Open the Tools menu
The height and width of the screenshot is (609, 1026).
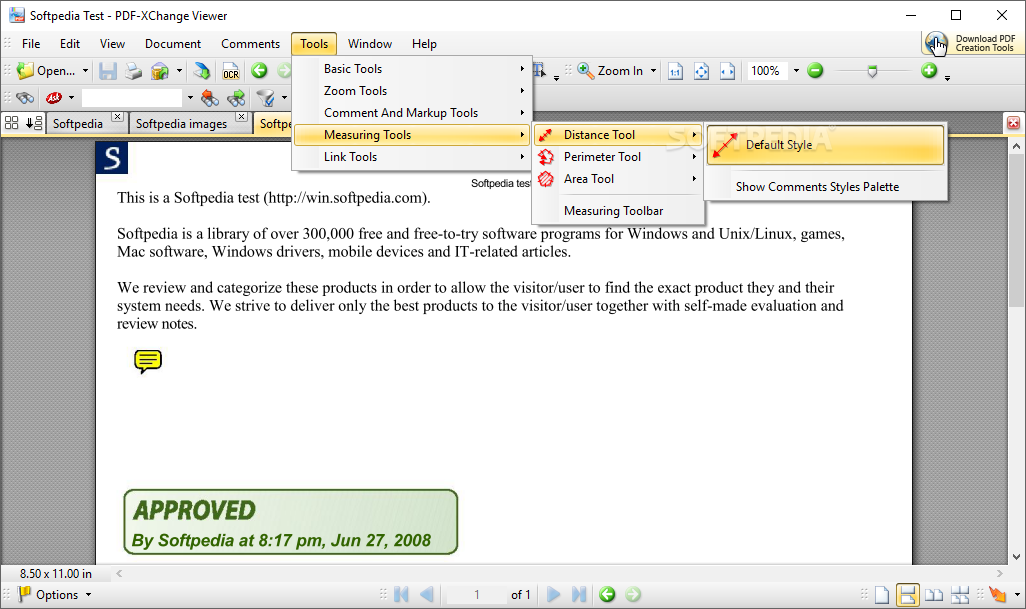tap(314, 44)
